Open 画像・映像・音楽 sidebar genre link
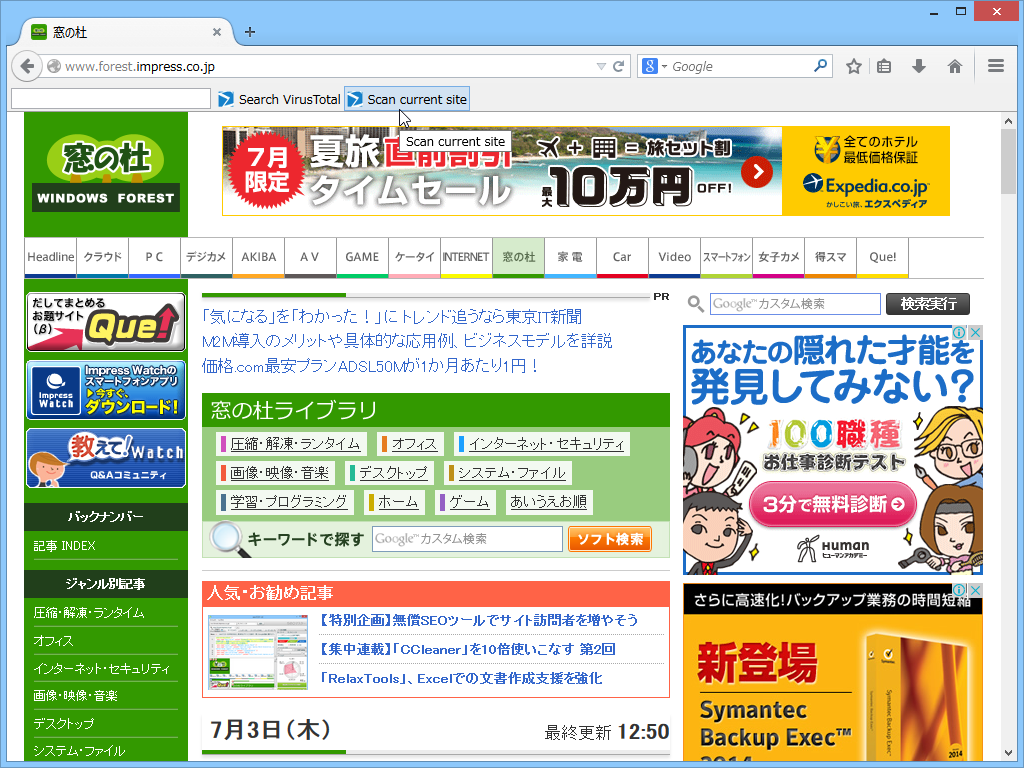The width and height of the screenshot is (1024, 768). [x=76, y=696]
